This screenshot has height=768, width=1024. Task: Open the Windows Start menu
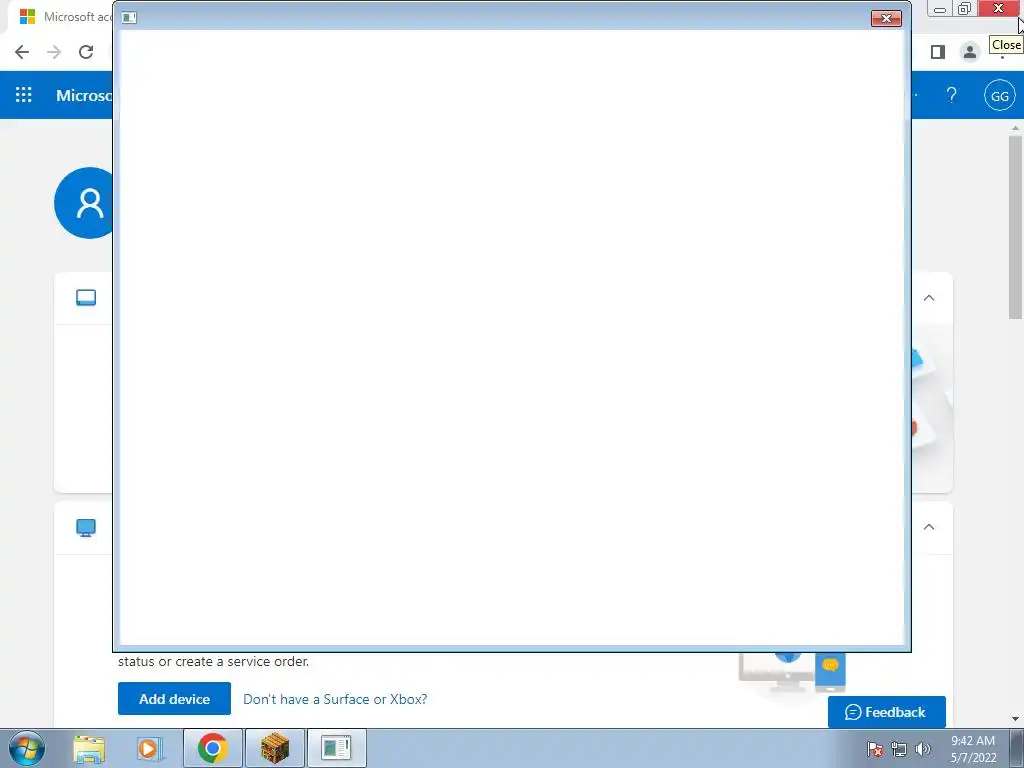click(27, 748)
